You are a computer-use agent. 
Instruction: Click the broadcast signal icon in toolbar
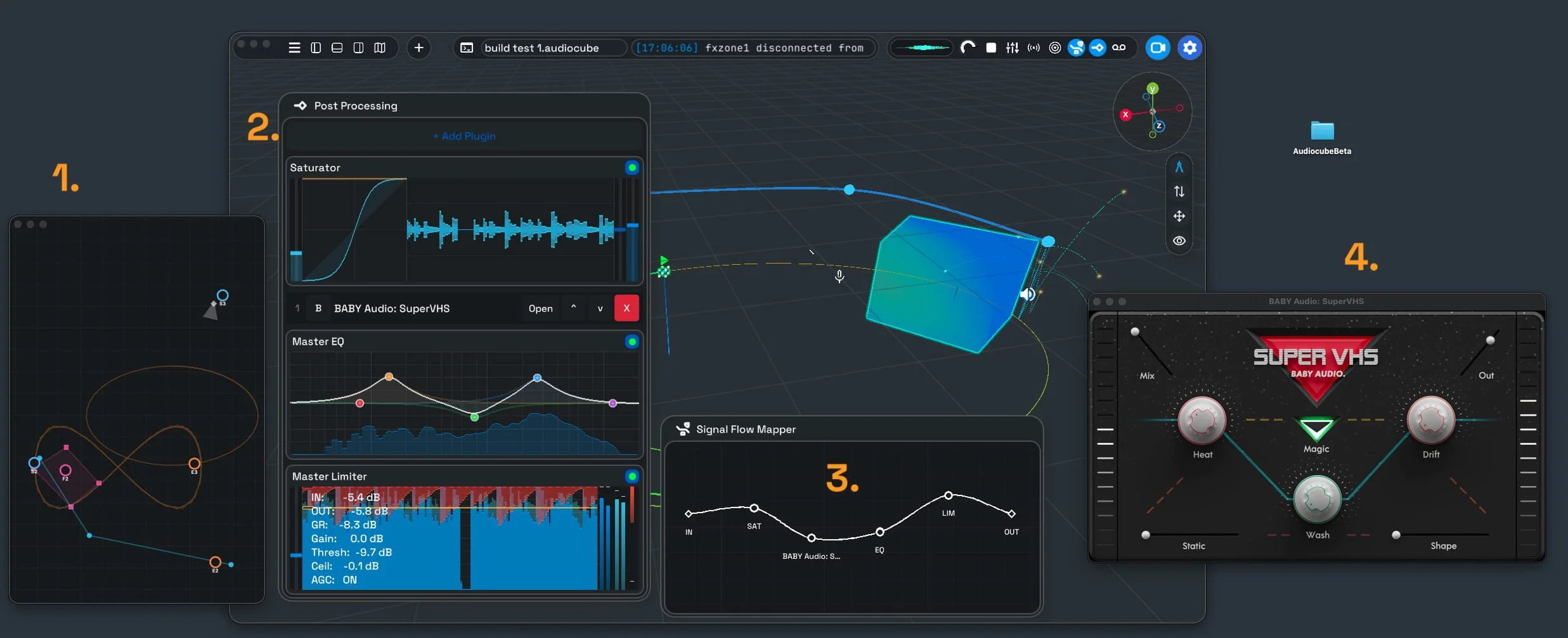[x=1033, y=48]
